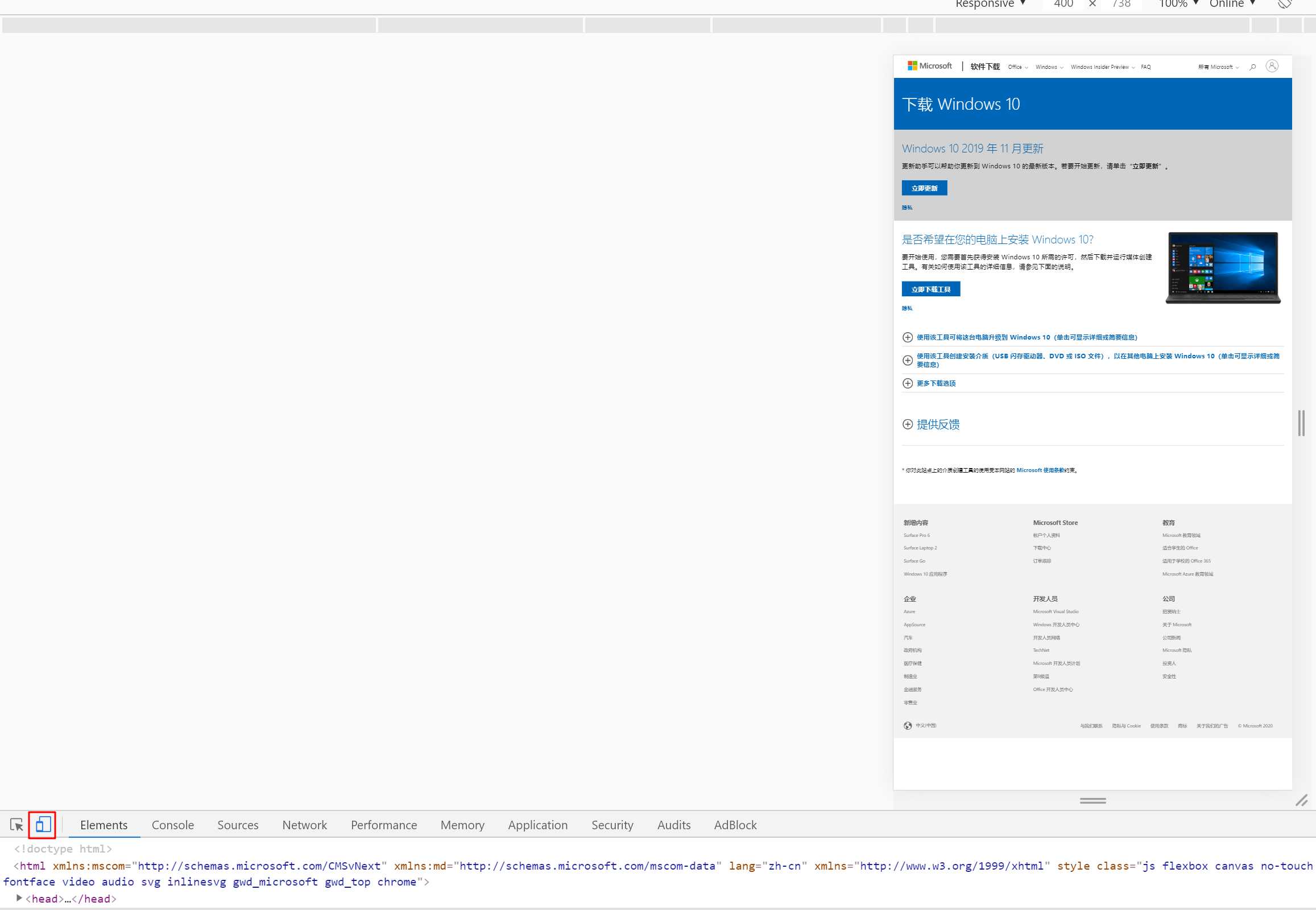Click the AppSource footer link

914,625
